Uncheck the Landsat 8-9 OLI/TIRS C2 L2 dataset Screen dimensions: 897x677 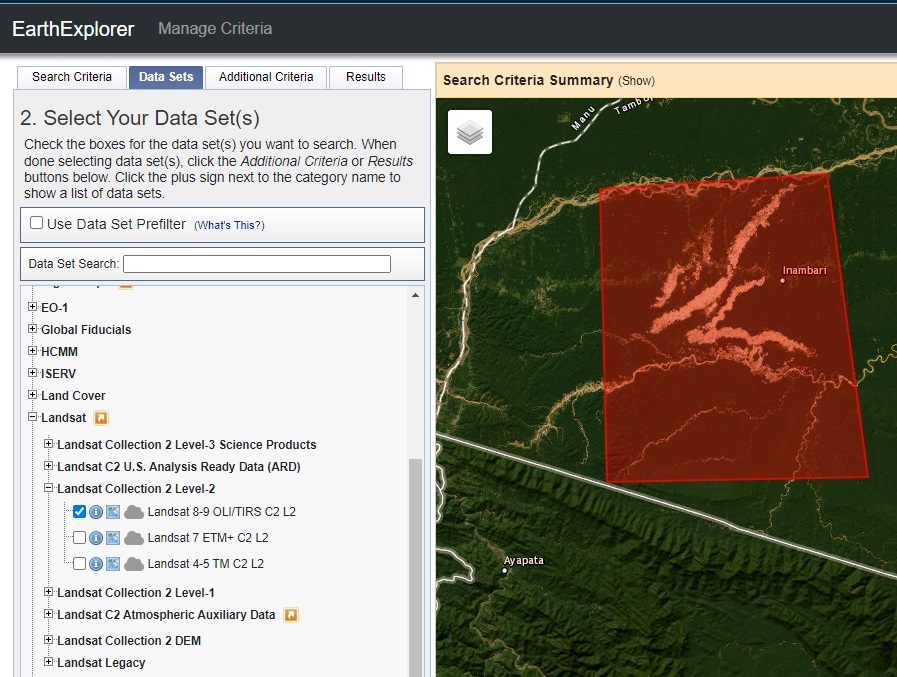tap(80, 512)
